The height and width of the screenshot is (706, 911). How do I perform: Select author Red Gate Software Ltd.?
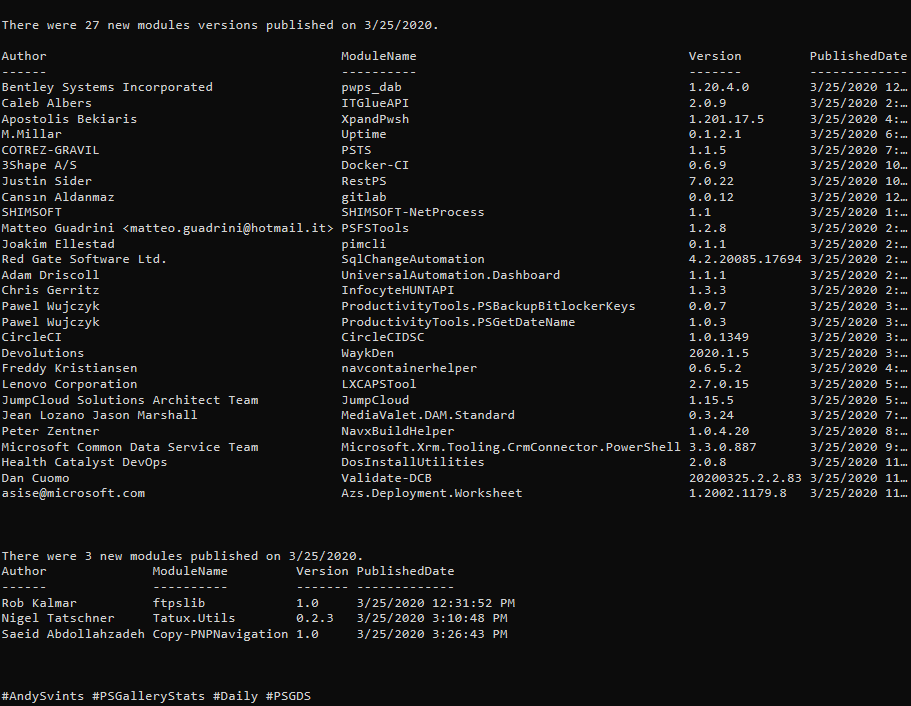point(84,259)
